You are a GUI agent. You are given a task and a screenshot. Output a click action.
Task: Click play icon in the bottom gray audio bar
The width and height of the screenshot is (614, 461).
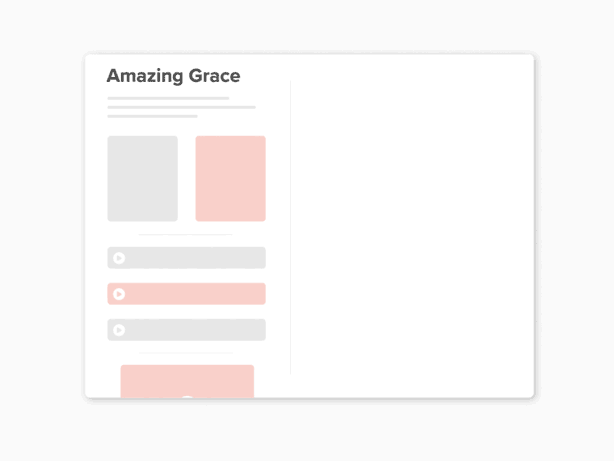coord(119,330)
